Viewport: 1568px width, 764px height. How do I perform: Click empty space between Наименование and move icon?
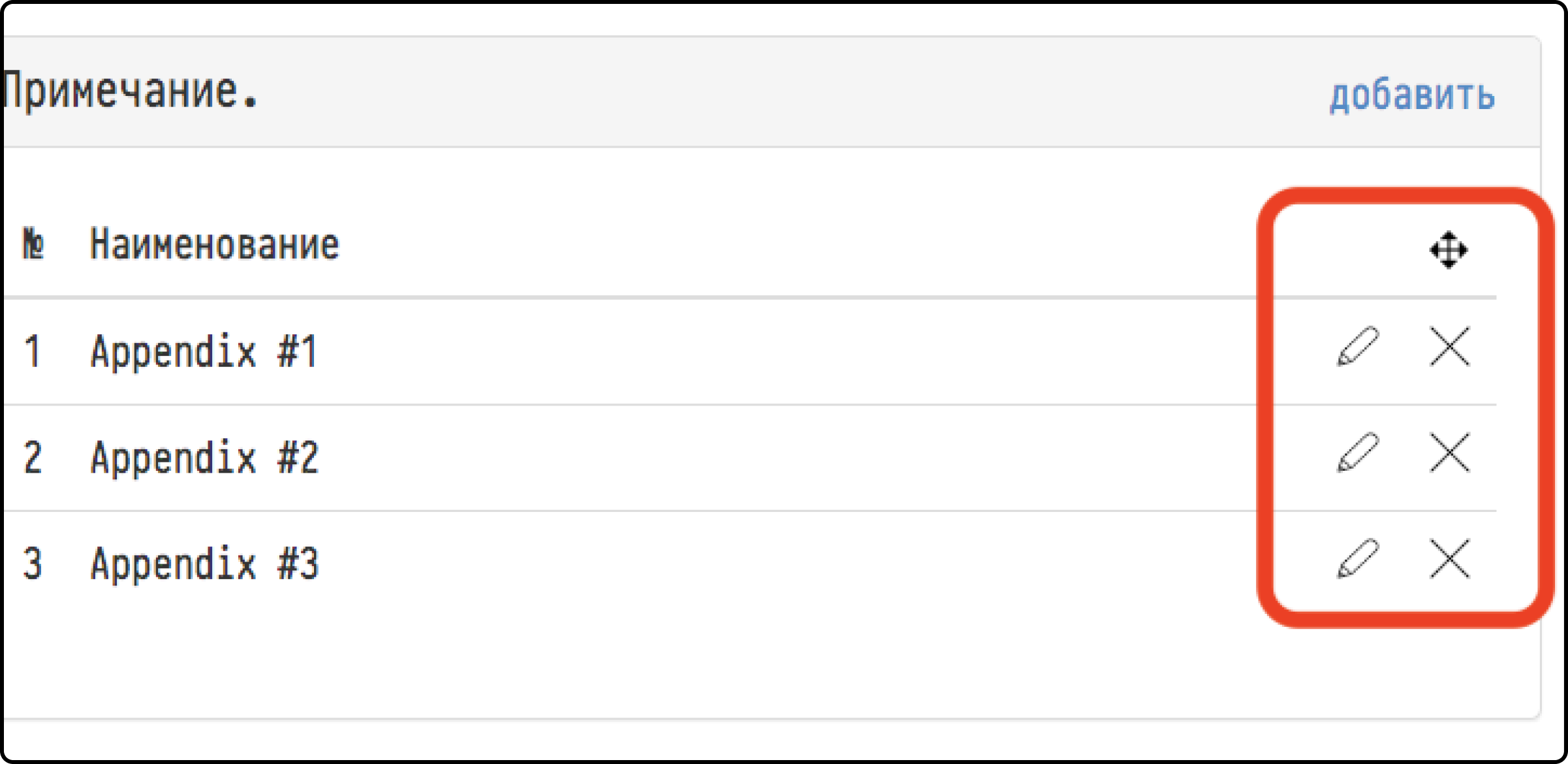click(783, 246)
